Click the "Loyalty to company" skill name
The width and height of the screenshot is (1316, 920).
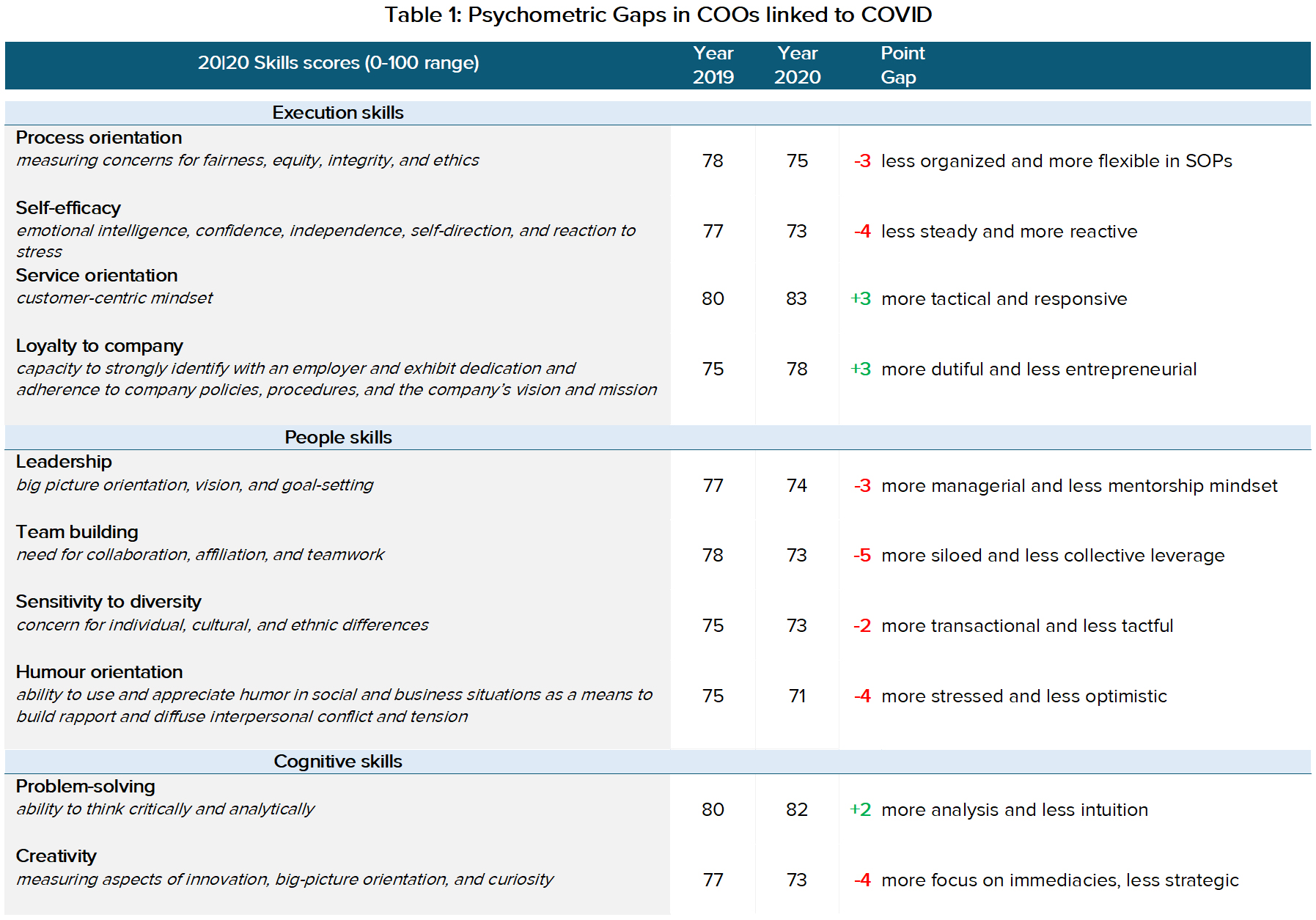tap(100, 346)
